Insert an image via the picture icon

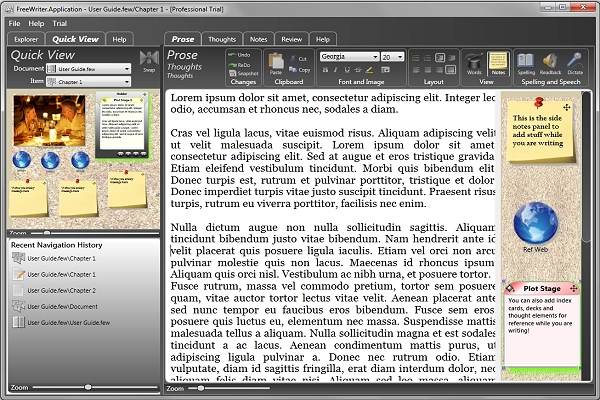tap(385, 70)
